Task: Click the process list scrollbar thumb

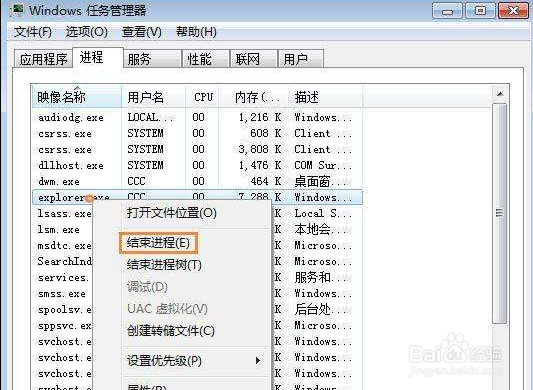Action: pyautogui.click(x=499, y=213)
